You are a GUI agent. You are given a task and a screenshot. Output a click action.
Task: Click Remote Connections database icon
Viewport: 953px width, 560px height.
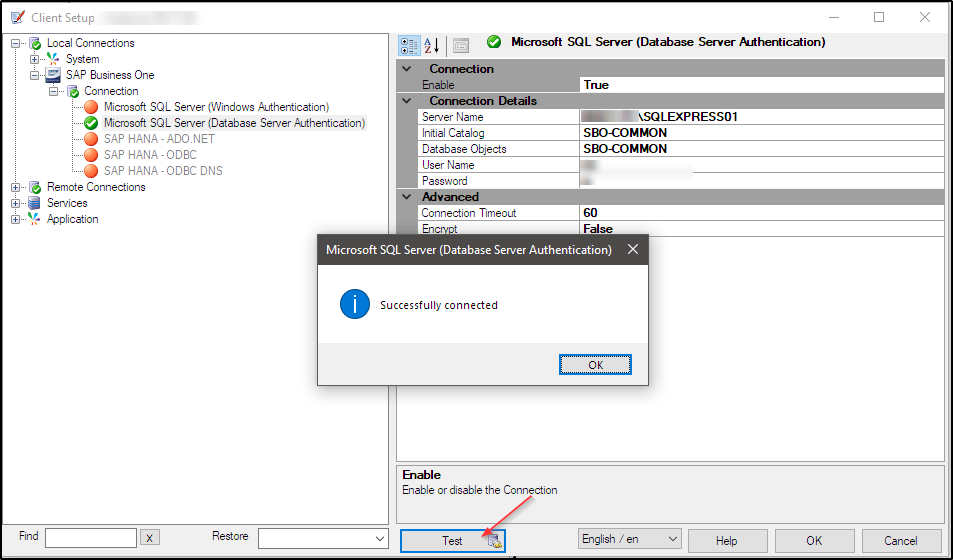click(35, 187)
